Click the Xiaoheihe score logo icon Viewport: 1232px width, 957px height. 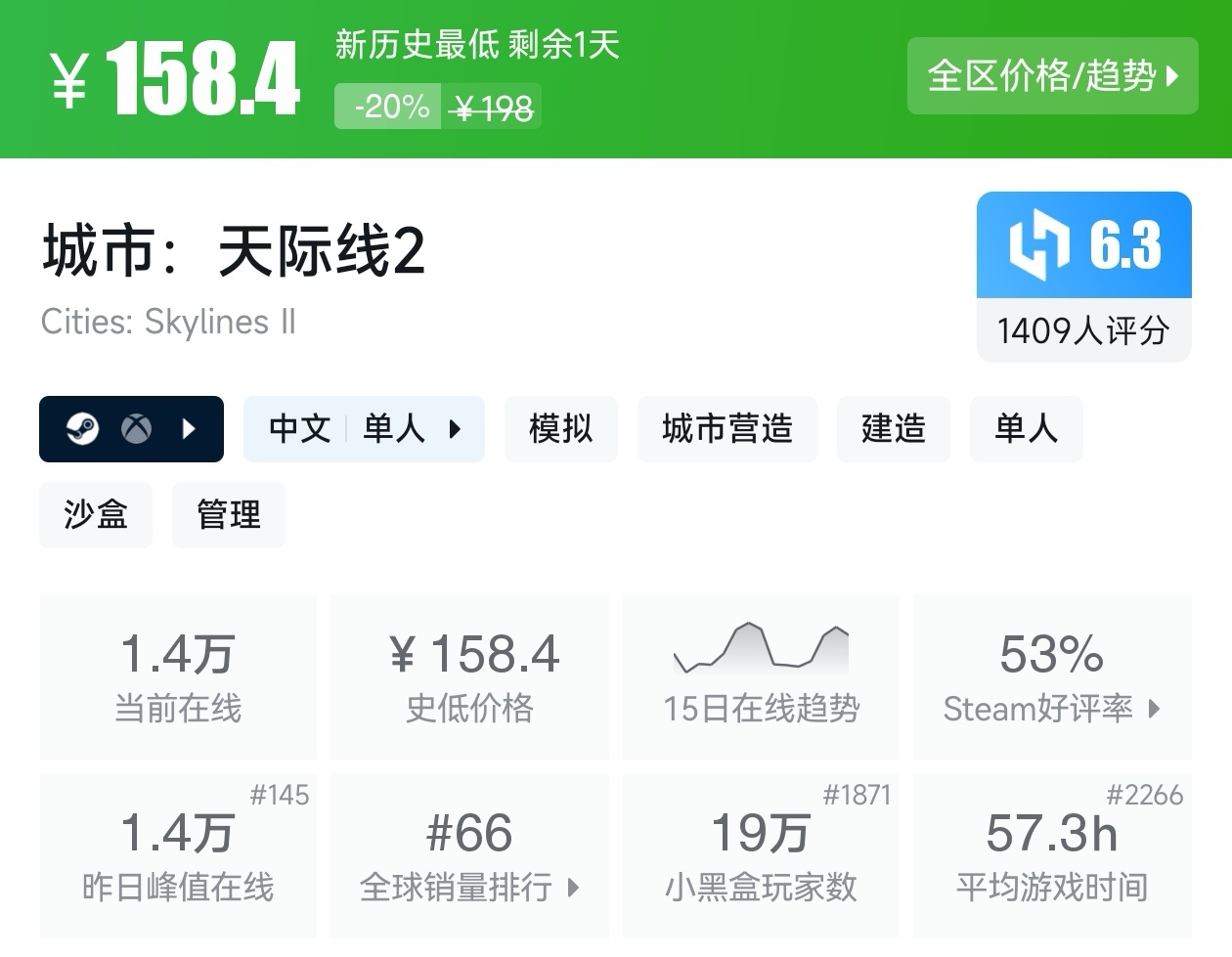[x=1038, y=245]
